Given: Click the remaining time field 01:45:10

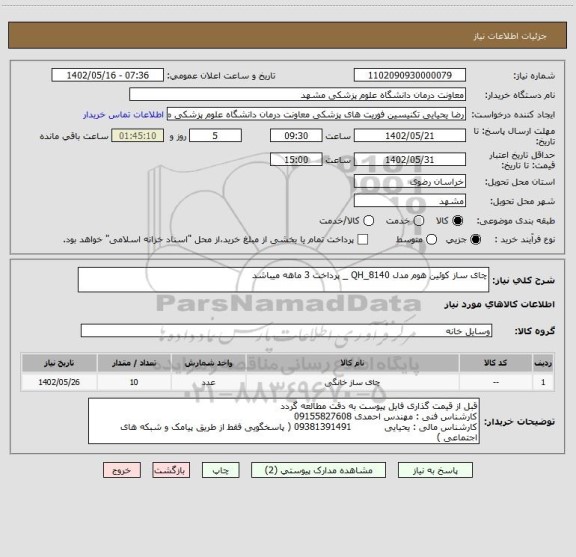Looking at the screenshot, I should pyautogui.click(x=138, y=136).
